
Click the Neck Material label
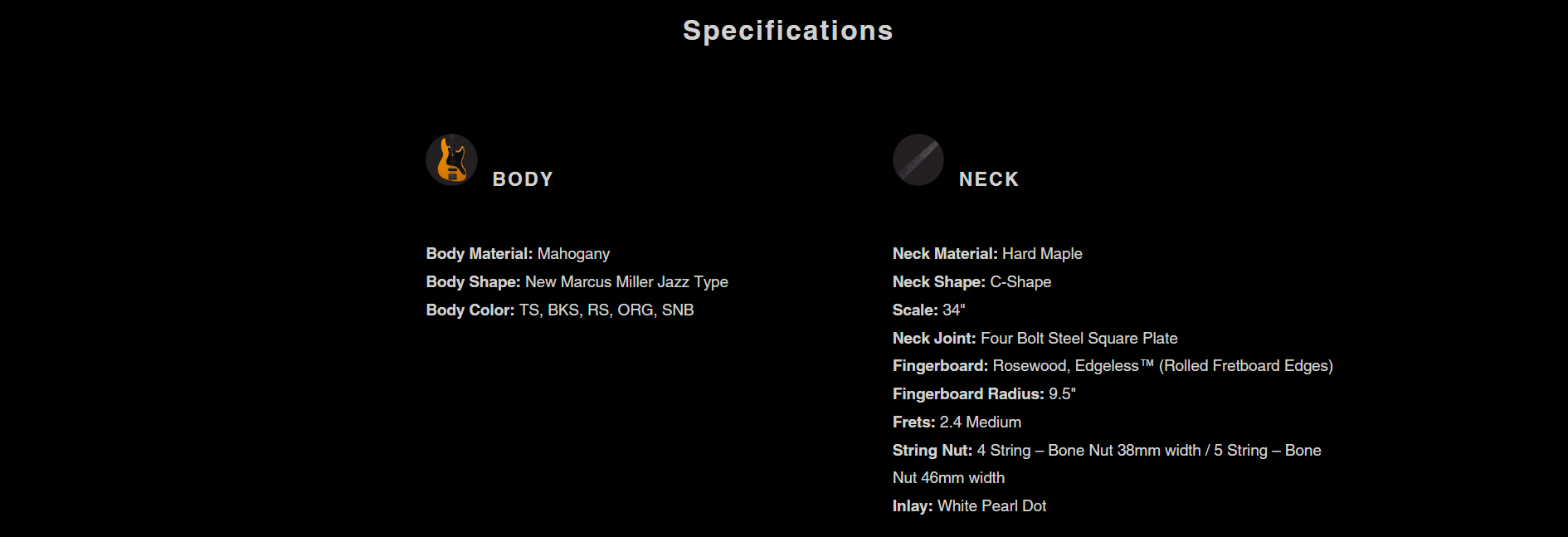coord(944,254)
